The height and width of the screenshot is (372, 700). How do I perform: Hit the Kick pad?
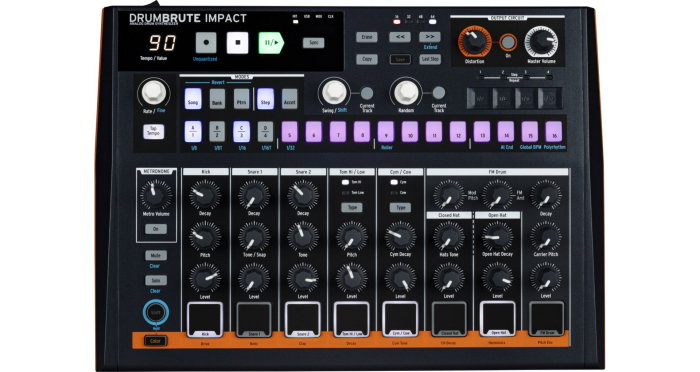point(205,319)
